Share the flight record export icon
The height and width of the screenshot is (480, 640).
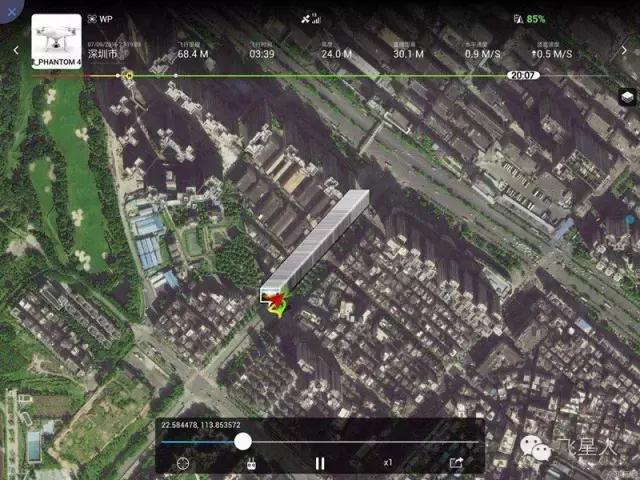456,462
